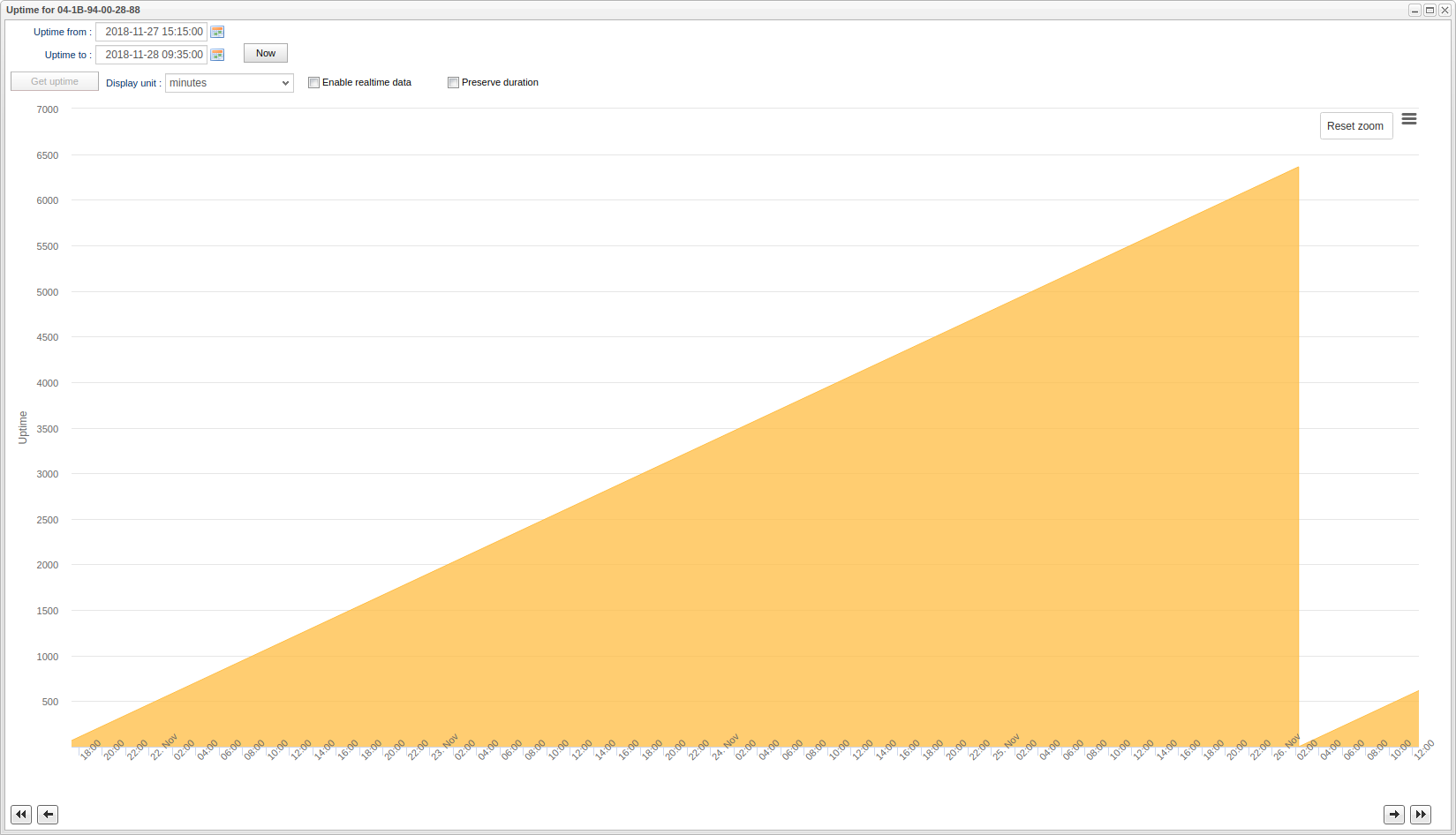Go forward one period with right arrow
1456x835 pixels.
[1394, 815]
